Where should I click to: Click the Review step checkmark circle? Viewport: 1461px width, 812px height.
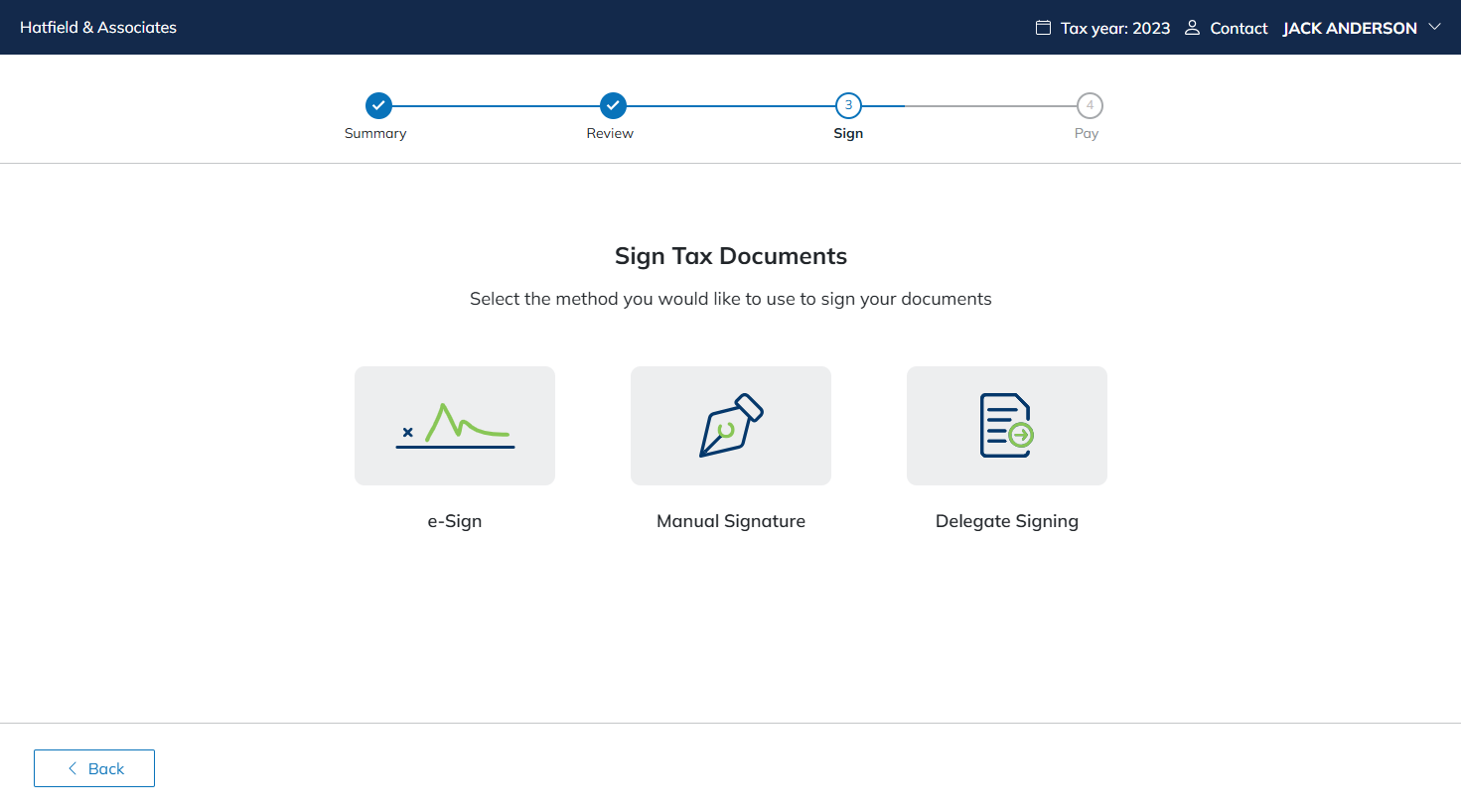coord(613,105)
